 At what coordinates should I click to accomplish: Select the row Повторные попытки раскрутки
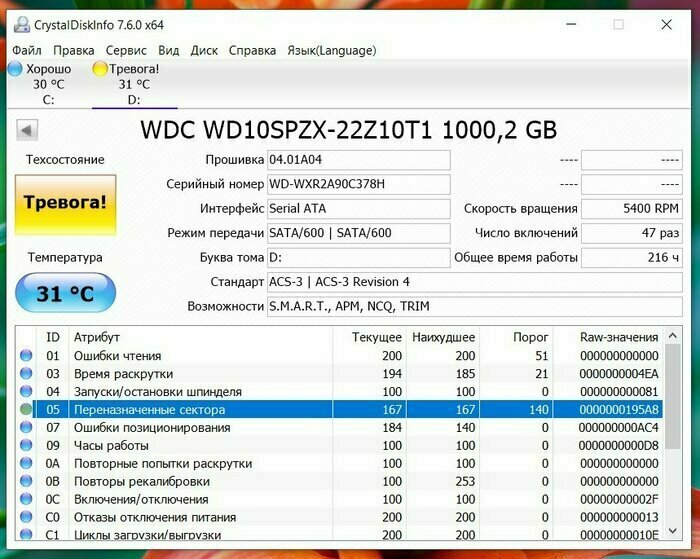pyautogui.click(x=340, y=463)
